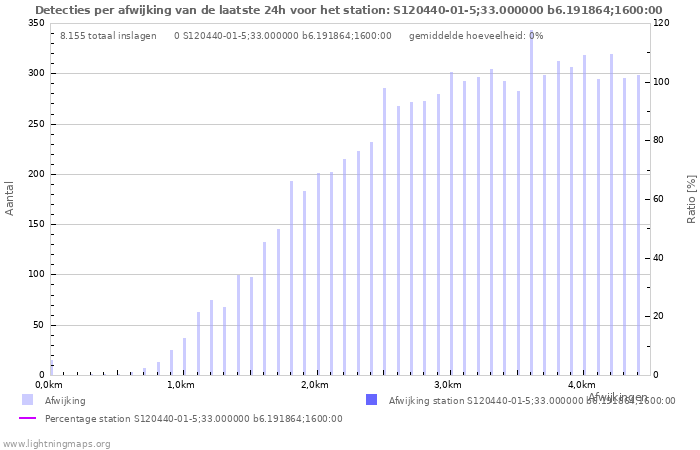Click the 'Ratio [%]' right axis label
700x450 pixels.
[x=691, y=199]
